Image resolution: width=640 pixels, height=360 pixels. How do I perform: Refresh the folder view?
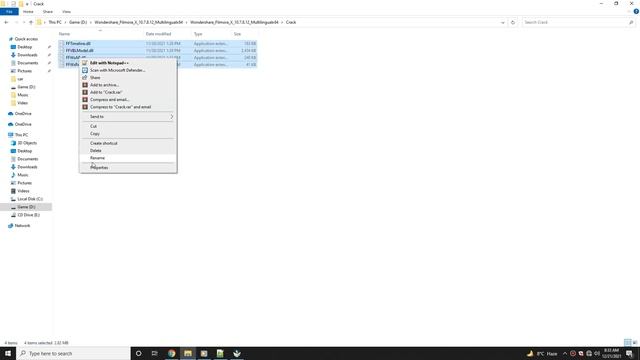(513, 22)
